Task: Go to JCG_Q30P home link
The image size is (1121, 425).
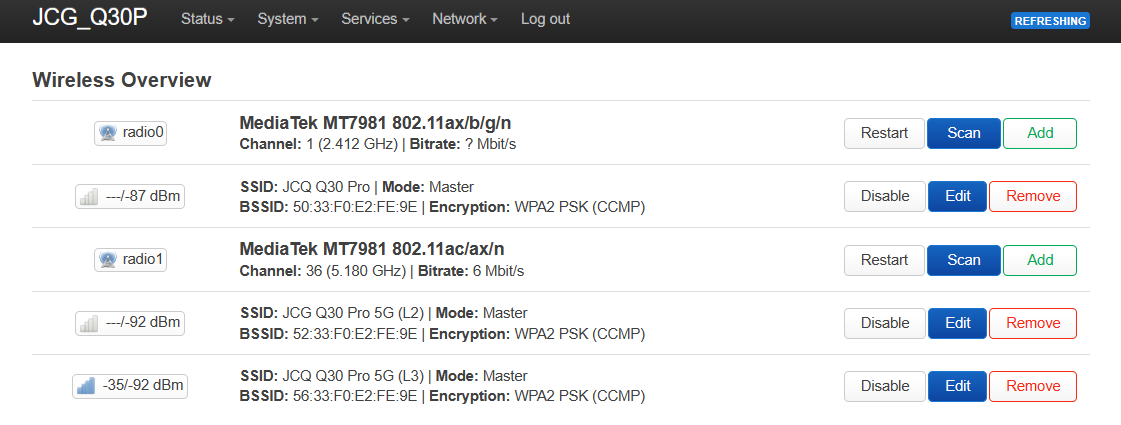Action: pyautogui.click(x=90, y=19)
